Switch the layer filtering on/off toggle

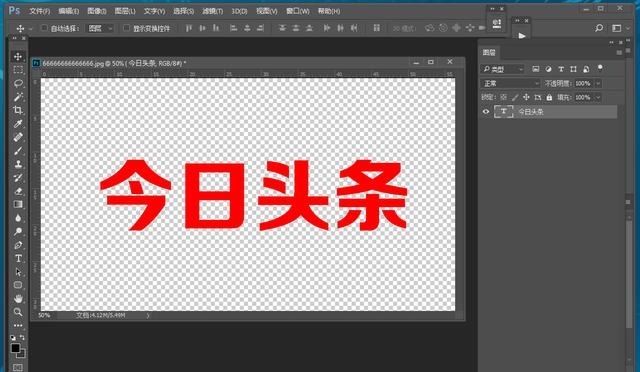[600, 68]
